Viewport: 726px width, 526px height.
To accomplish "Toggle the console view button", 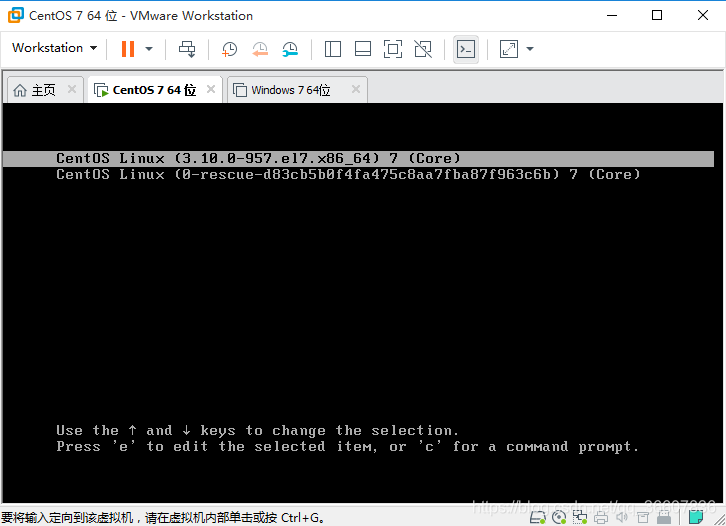I will coord(466,49).
